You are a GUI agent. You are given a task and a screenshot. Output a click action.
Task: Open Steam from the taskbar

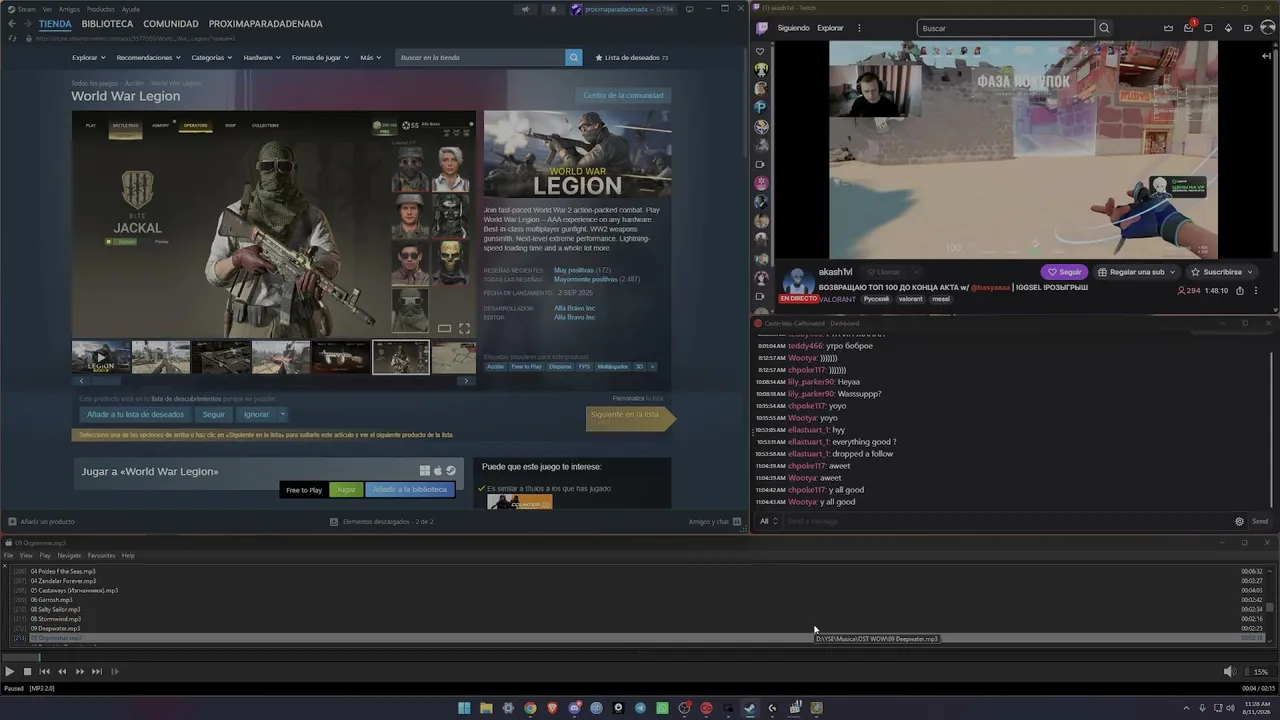[750, 708]
